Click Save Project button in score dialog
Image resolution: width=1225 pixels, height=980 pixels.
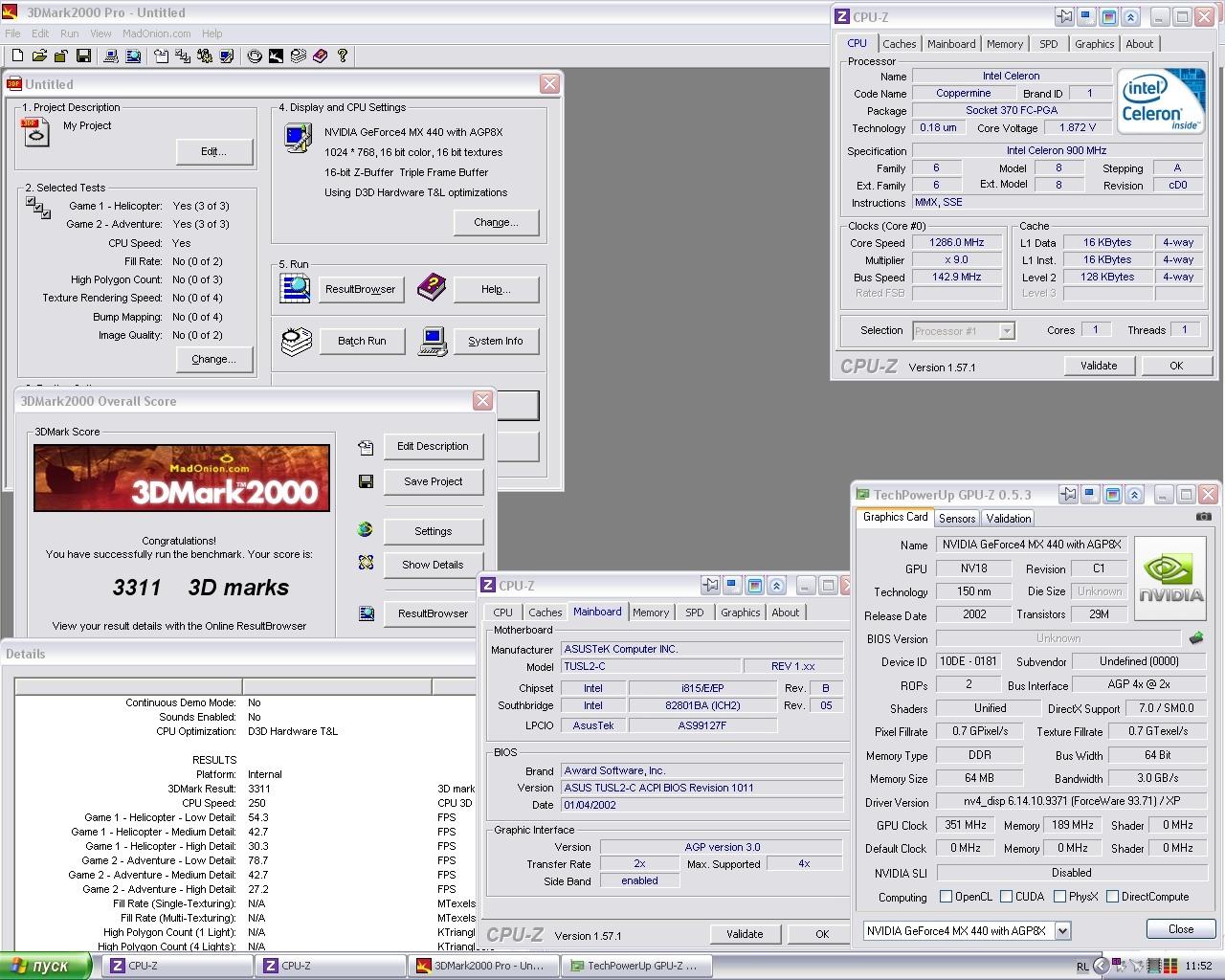pos(433,481)
